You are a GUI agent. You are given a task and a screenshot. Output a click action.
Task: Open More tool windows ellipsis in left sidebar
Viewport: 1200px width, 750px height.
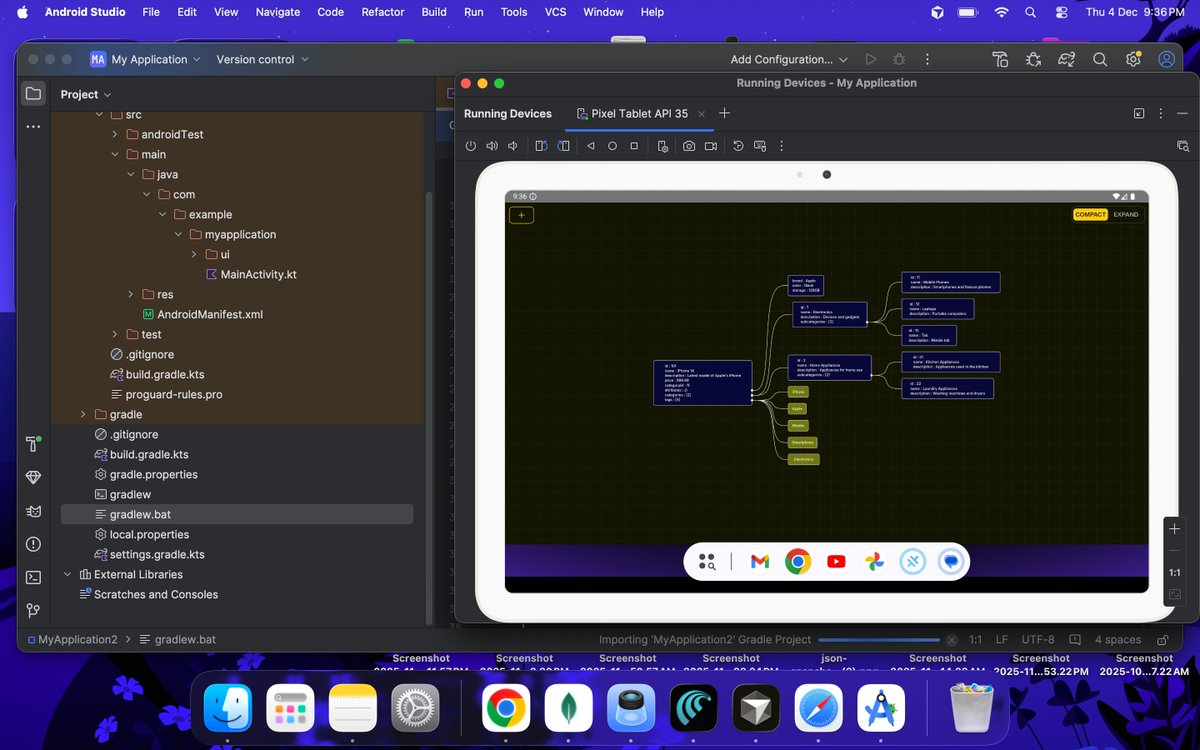coord(33,126)
